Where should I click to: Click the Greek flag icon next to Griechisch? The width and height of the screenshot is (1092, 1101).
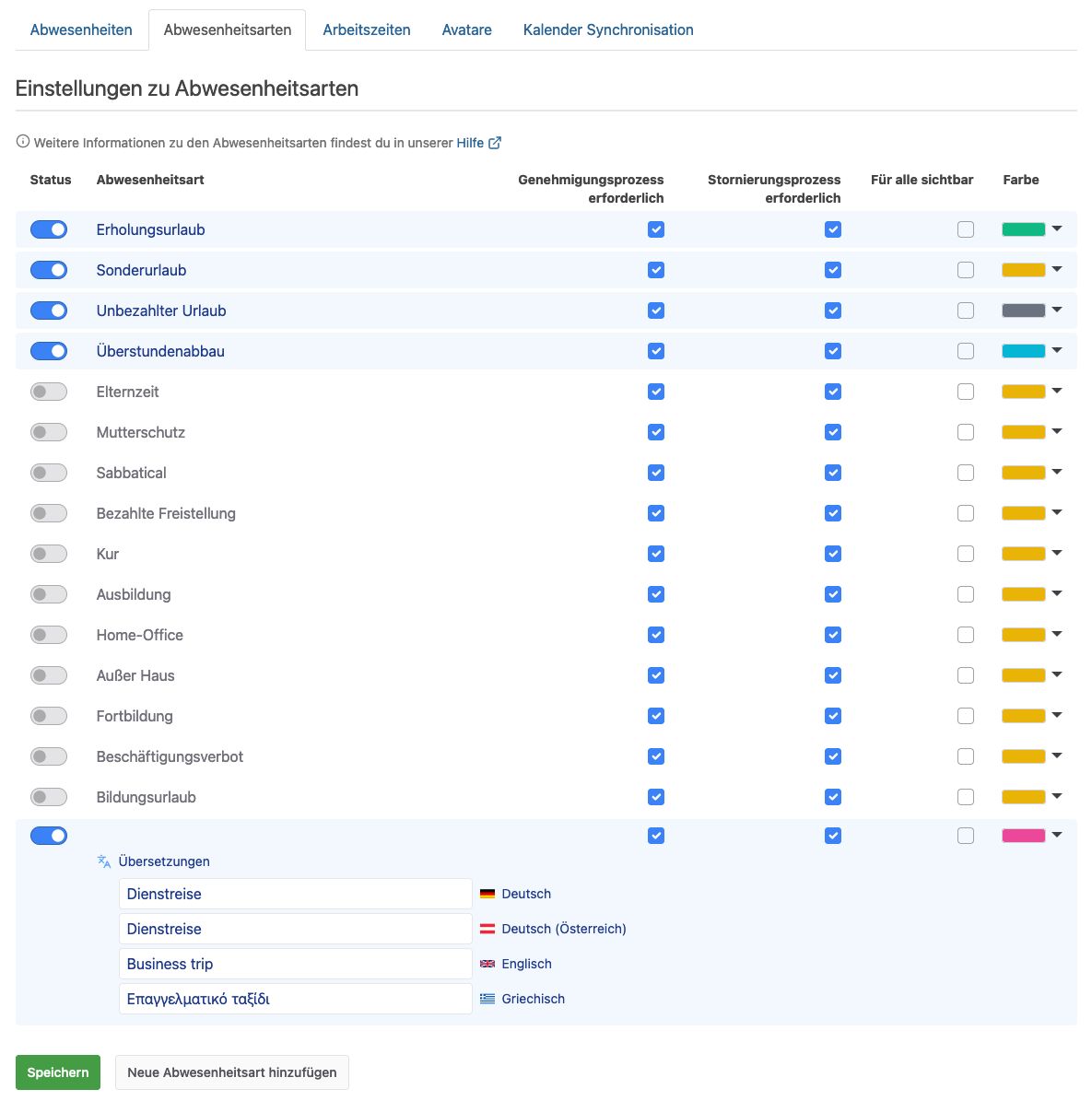(x=487, y=999)
